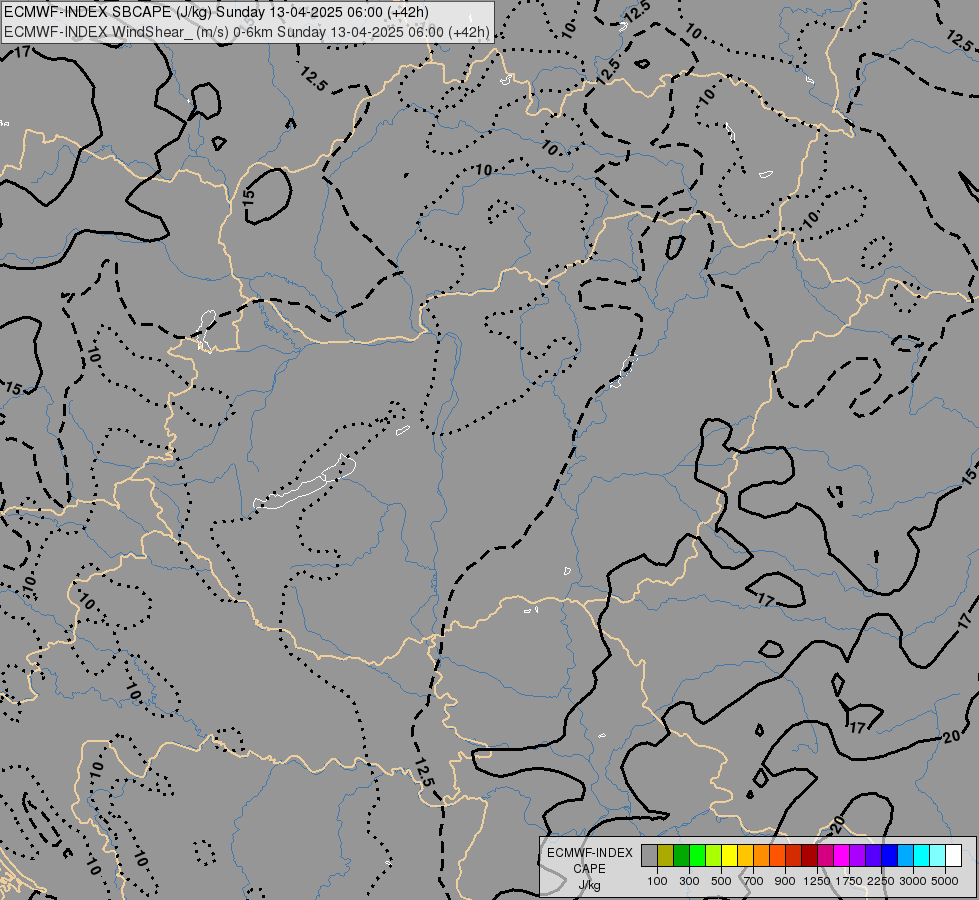Click the purple swatch right of 1750
This screenshot has width=979, height=900.
pyautogui.click(x=858, y=856)
